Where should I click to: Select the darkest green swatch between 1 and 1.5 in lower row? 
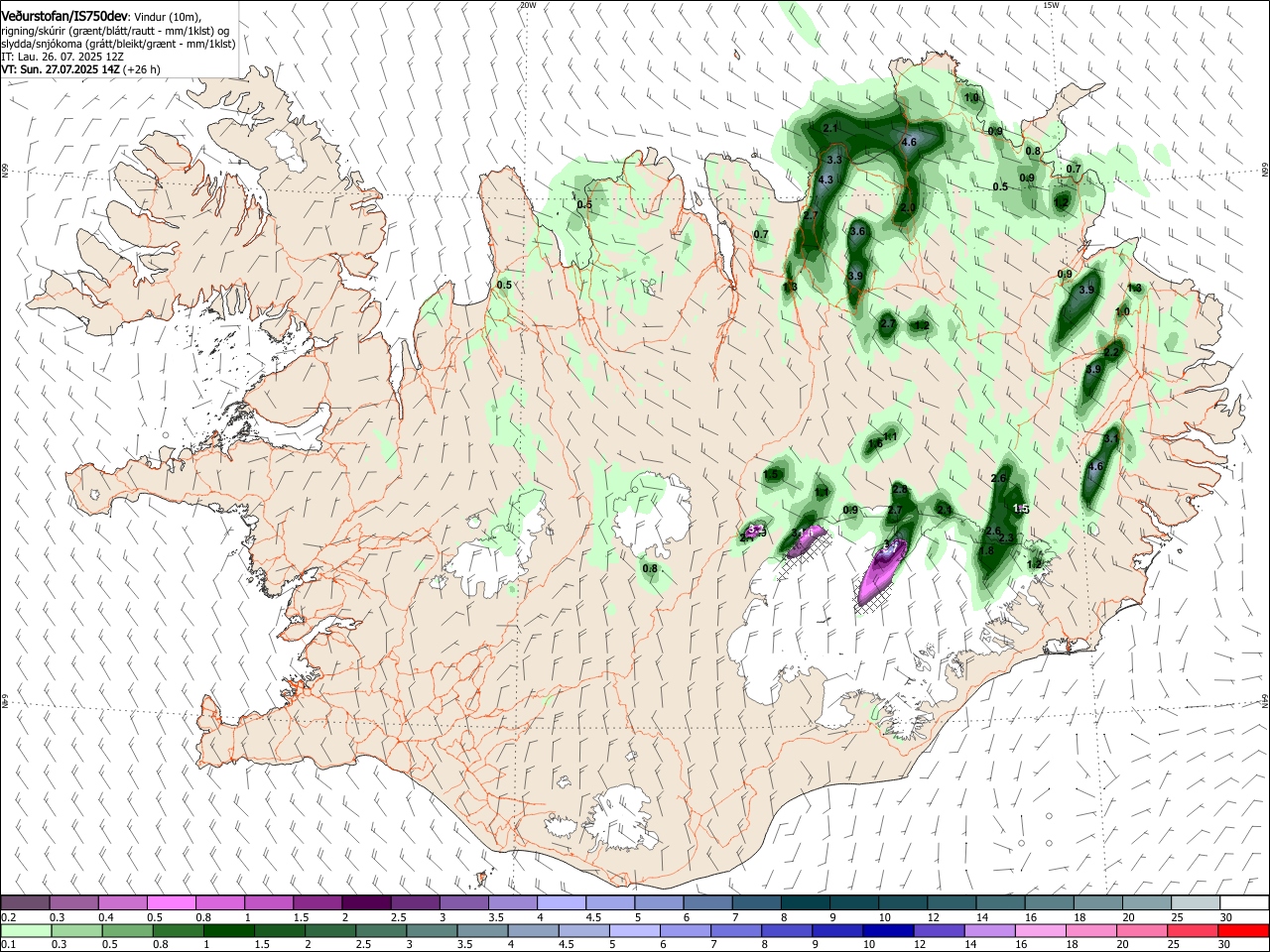click(x=228, y=931)
